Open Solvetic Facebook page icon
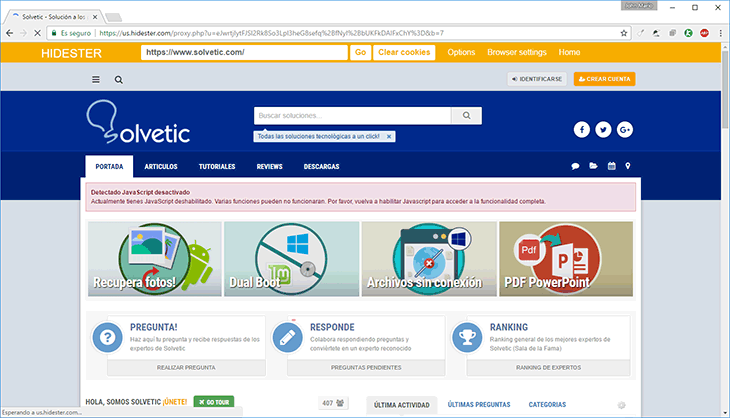The height and width of the screenshot is (418, 730). point(581,129)
